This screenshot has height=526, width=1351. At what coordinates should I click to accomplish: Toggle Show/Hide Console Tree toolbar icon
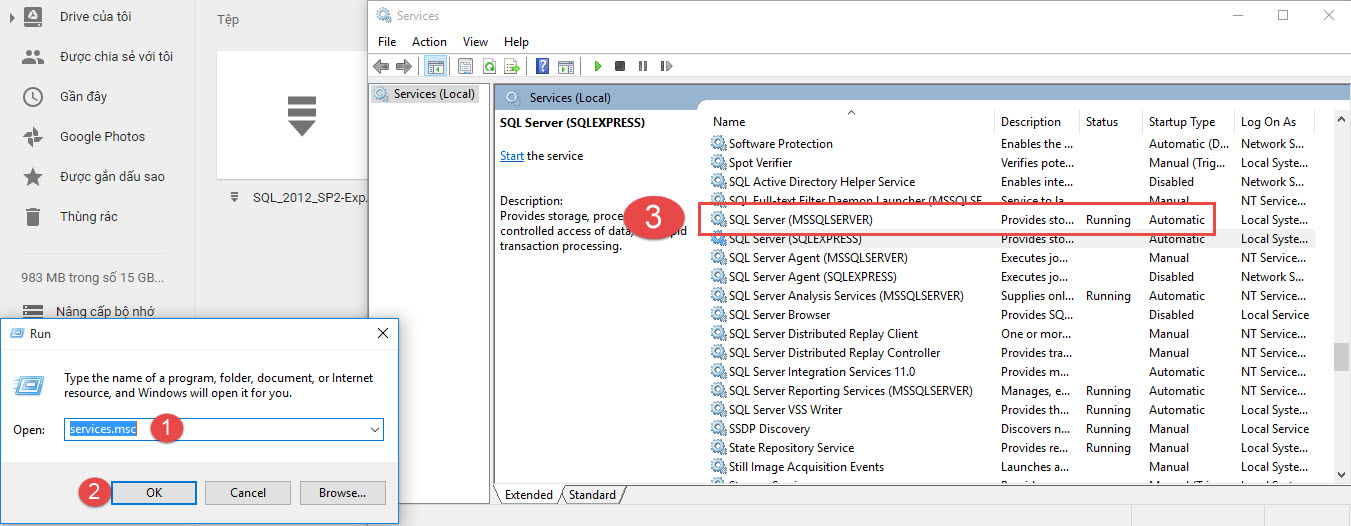(x=435, y=66)
